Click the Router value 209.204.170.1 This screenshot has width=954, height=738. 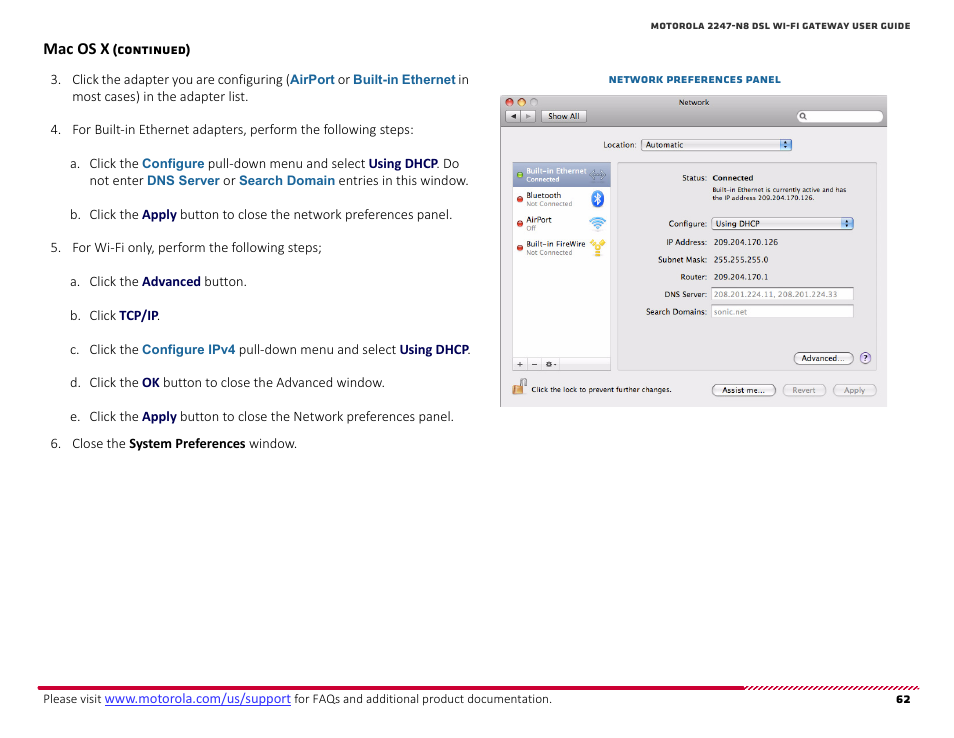pyautogui.click(x=740, y=277)
